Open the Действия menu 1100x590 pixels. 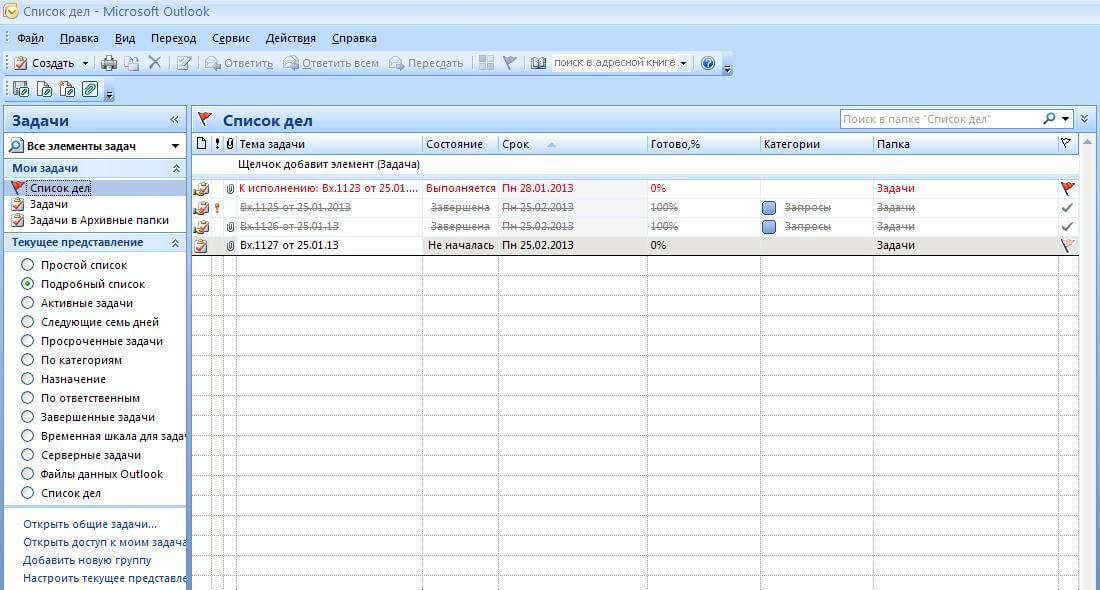290,38
